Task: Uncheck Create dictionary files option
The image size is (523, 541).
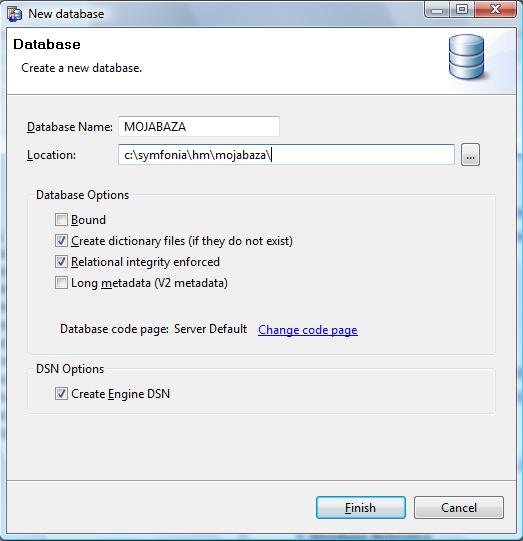Action: click(61, 240)
